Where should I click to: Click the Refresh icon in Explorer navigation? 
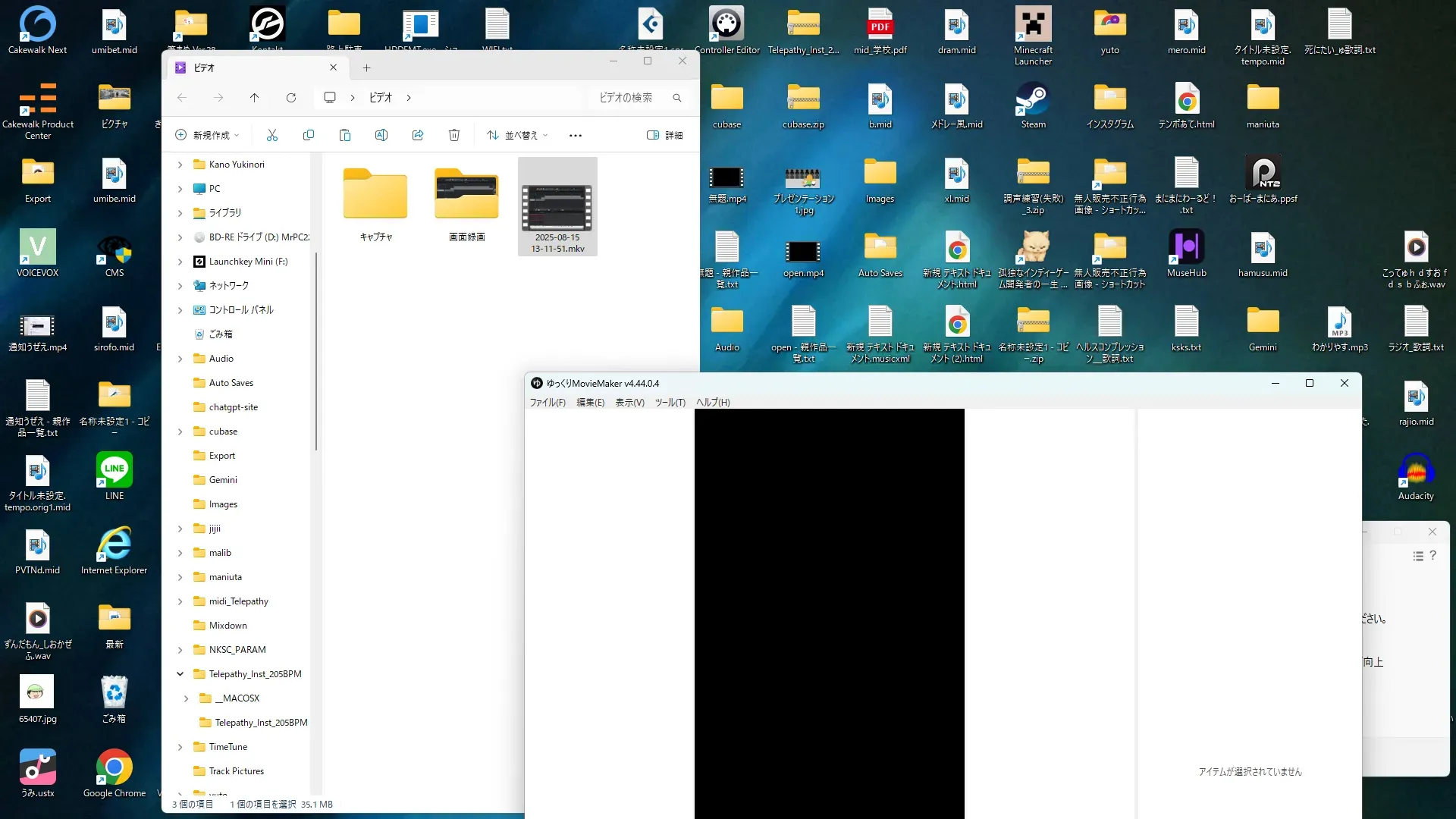tap(291, 98)
